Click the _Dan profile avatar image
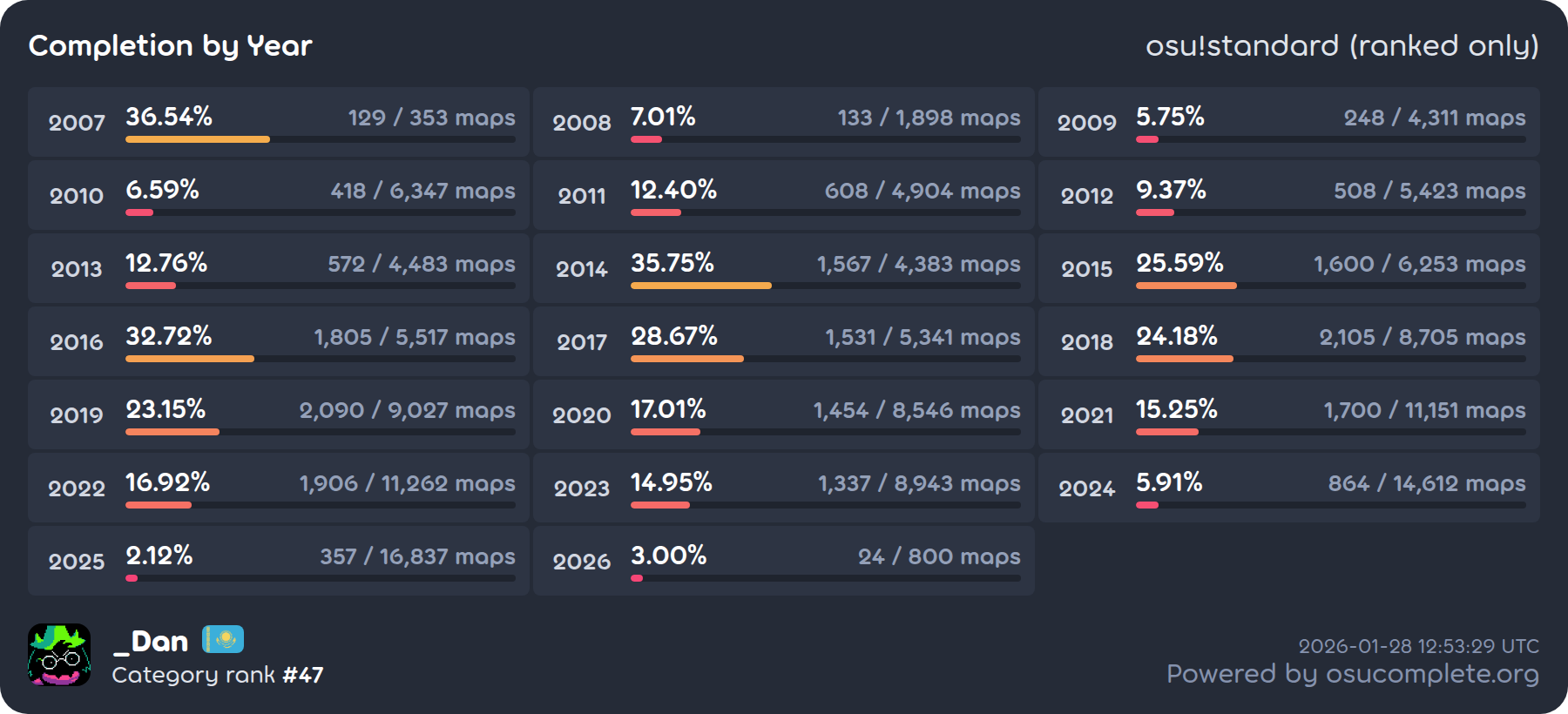This screenshot has width=1568, height=714. point(59,655)
